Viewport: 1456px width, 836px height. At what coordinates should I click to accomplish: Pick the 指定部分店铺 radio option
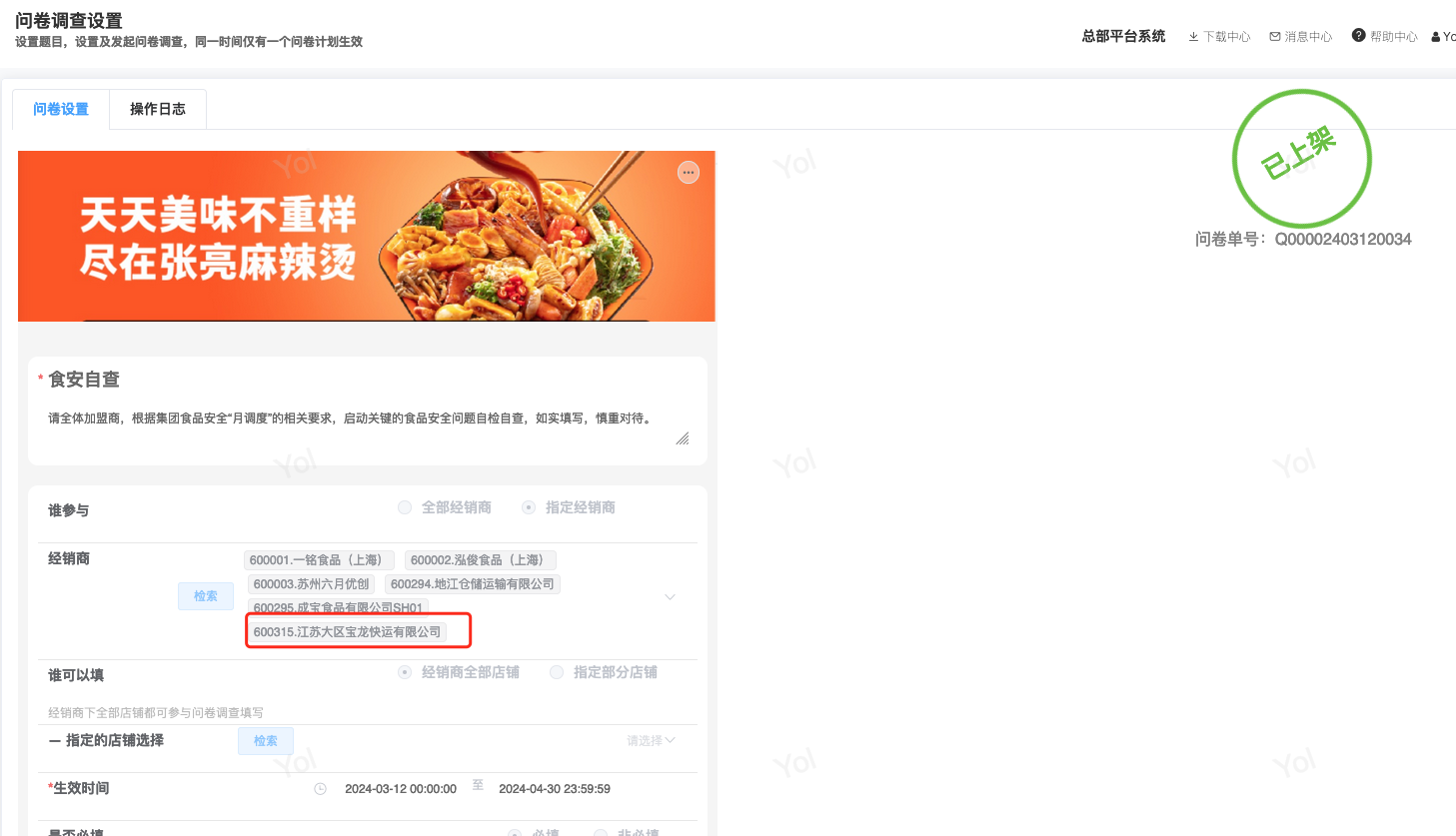pos(557,672)
